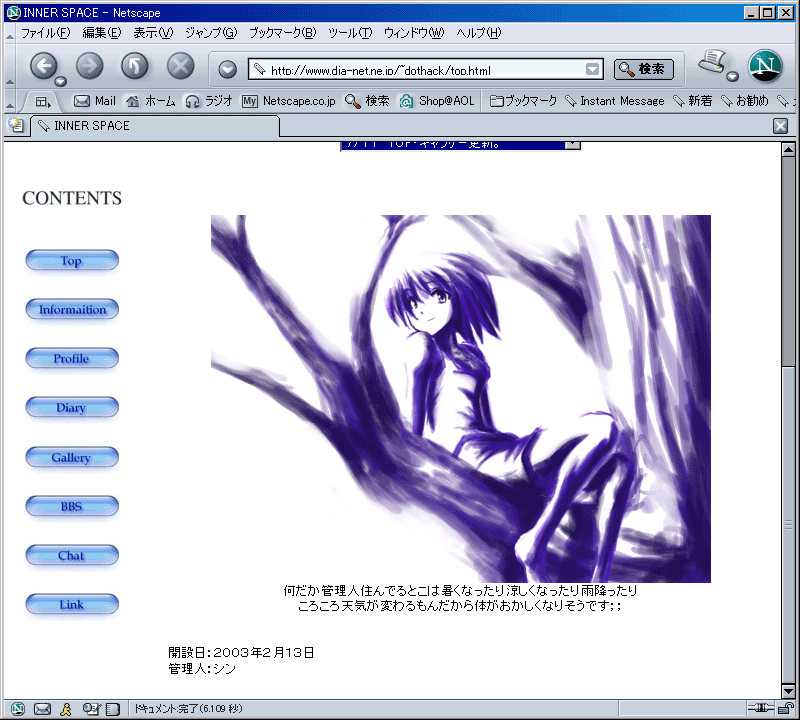Image resolution: width=800 pixels, height=720 pixels.
Task: Click the Link navigation button
Action: pyautogui.click(x=72, y=604)
